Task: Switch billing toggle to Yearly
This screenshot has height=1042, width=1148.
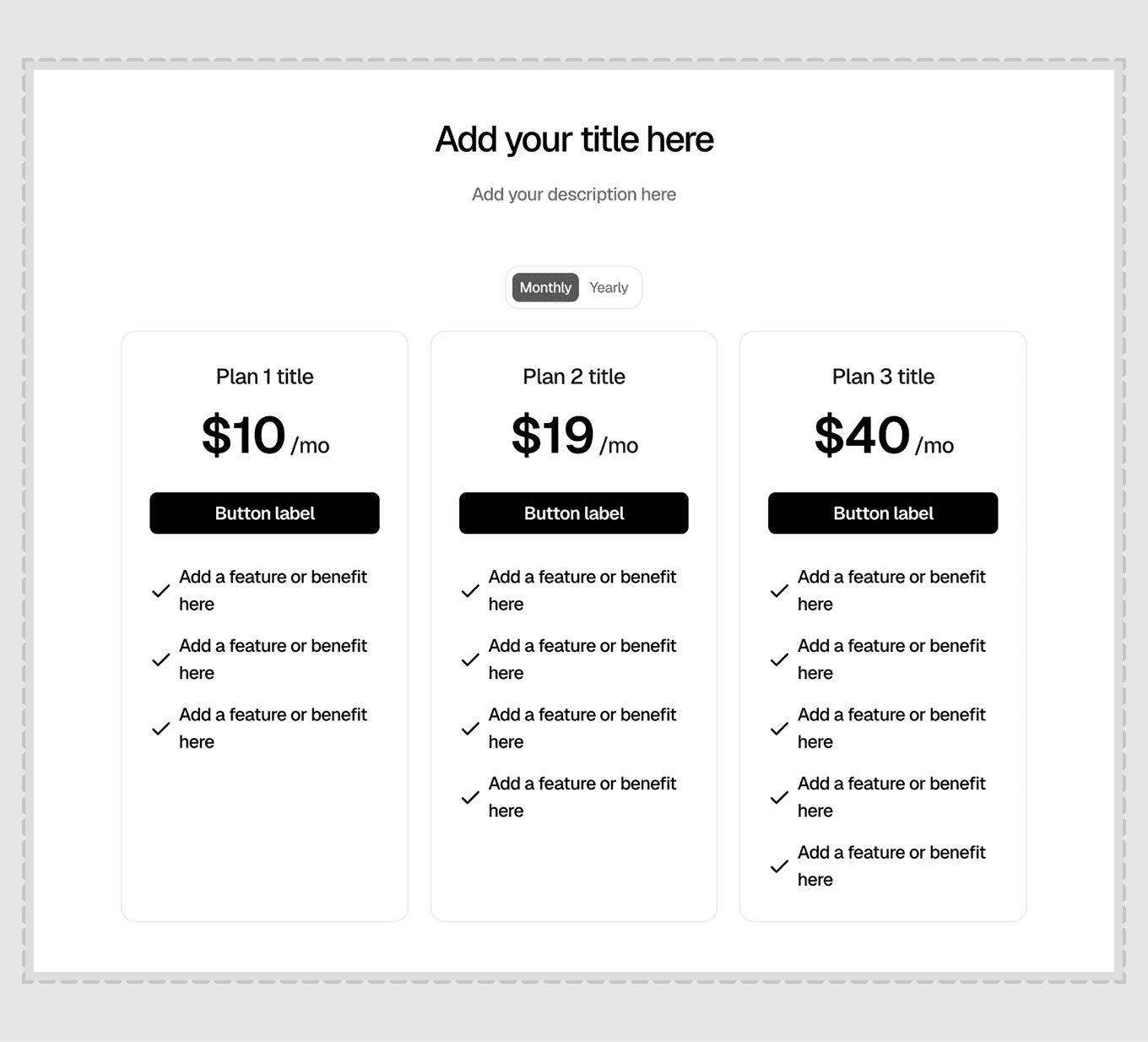Action: (609, 288)
